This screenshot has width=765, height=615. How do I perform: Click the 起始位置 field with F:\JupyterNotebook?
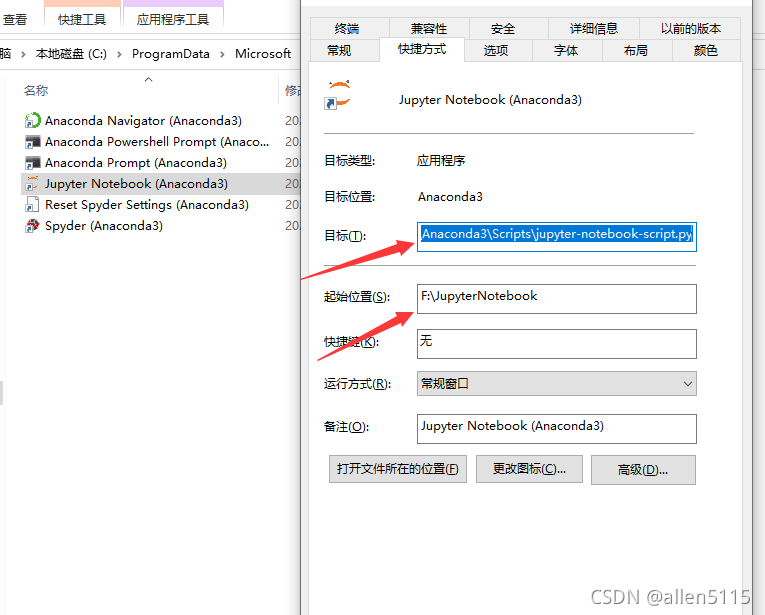pos(557,299)
